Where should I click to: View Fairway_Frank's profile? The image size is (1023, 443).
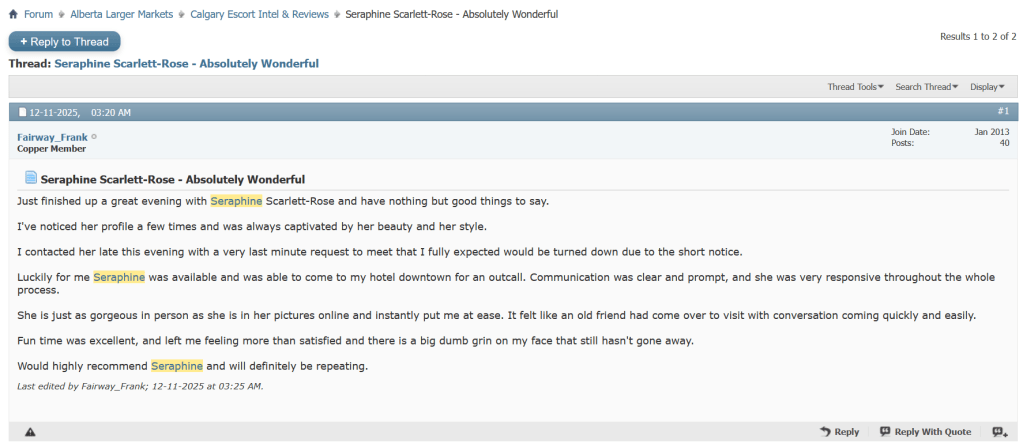52,137
